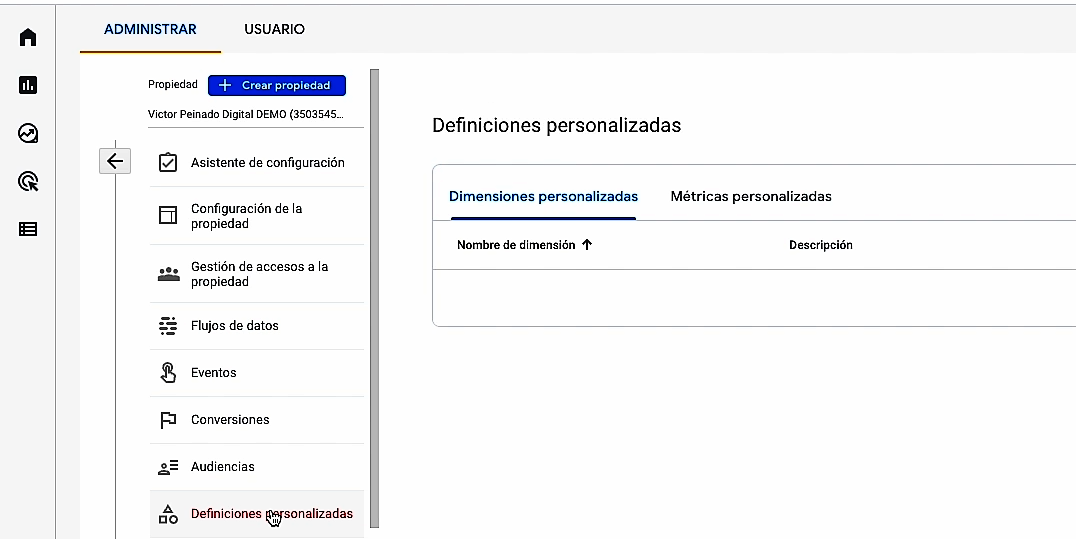Open Definiciones personalizadas menu item
1076x539 pixels.
coord(257,514)
